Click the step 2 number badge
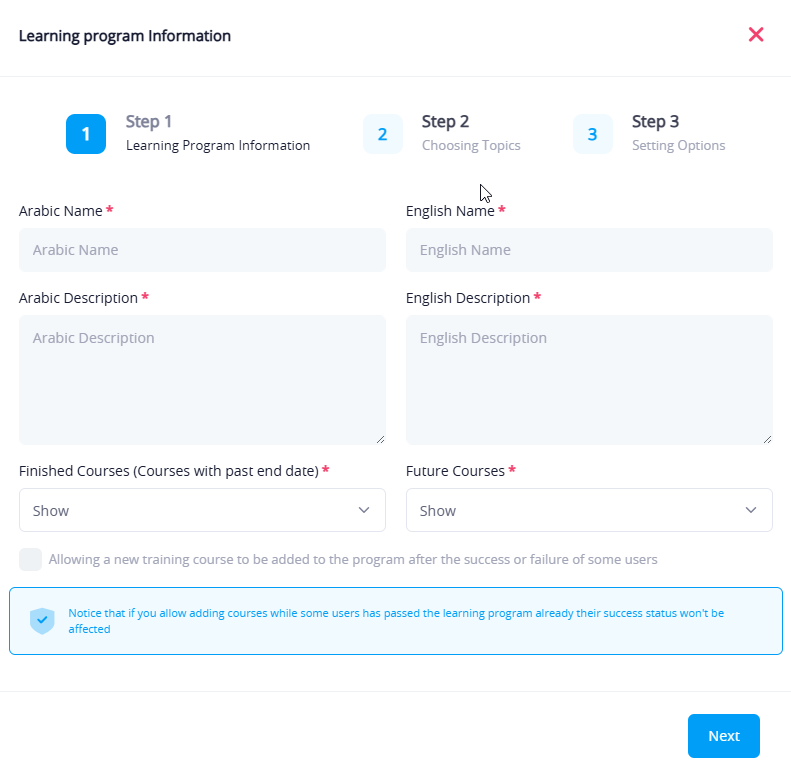This screenshot has height=777, width=791. [x=382, y=134]
